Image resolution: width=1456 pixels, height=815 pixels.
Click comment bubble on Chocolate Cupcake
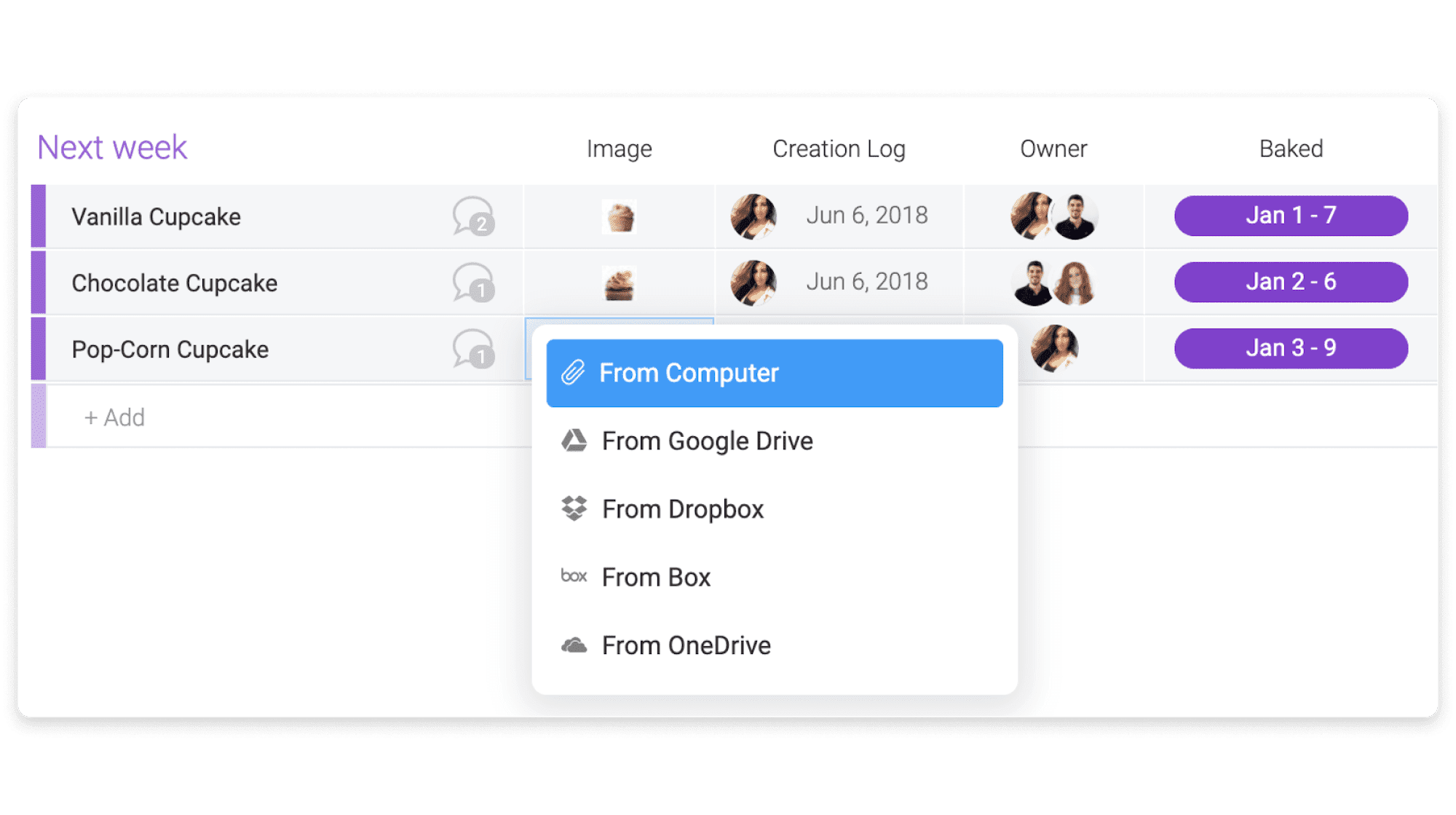coord(473,281)
